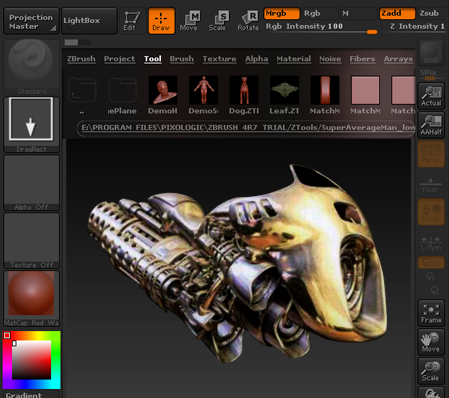
Task: Toggle the Mrgb paint mode
Action: (282, 13)
